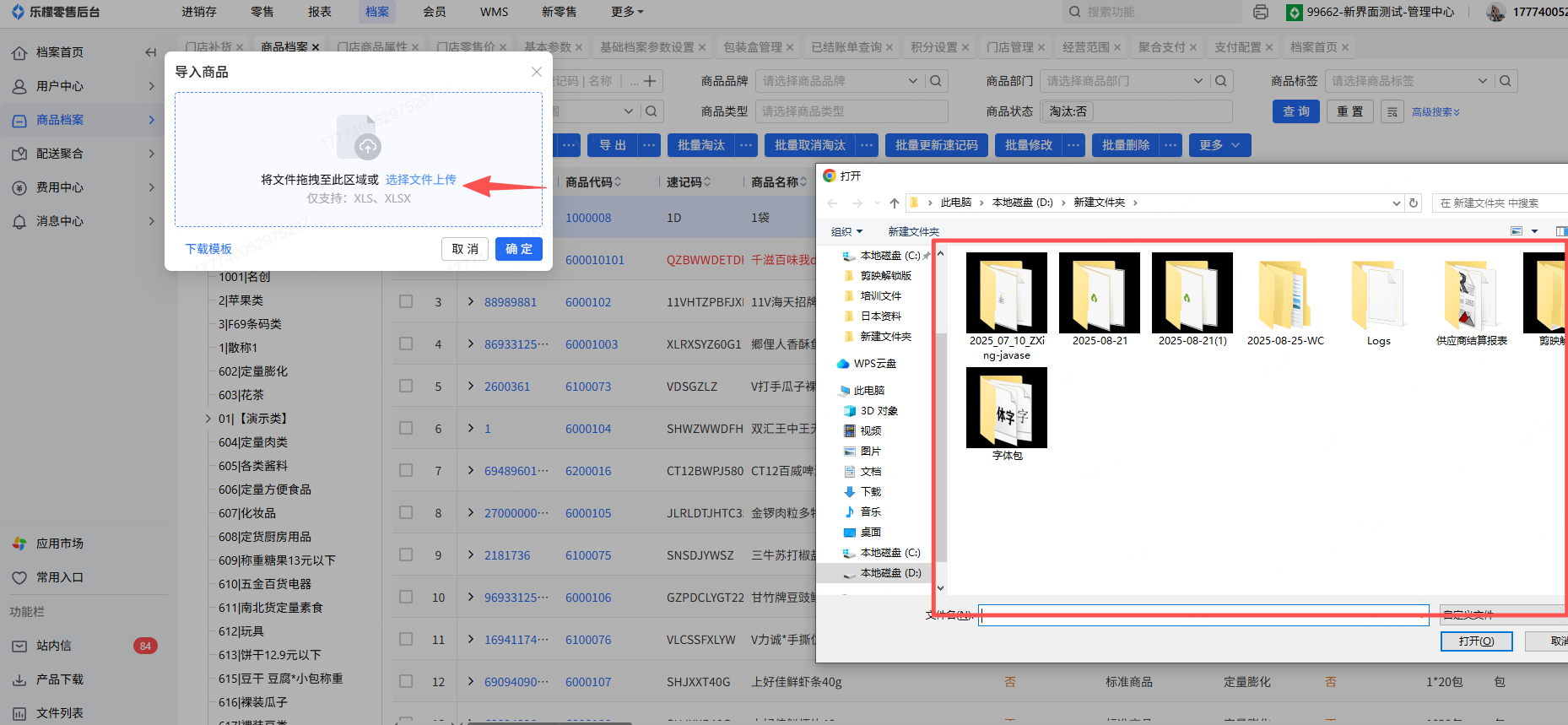Select 桌面 in file dialog sidebar
The image size is (1568, 725).
(x=862, y=533)
